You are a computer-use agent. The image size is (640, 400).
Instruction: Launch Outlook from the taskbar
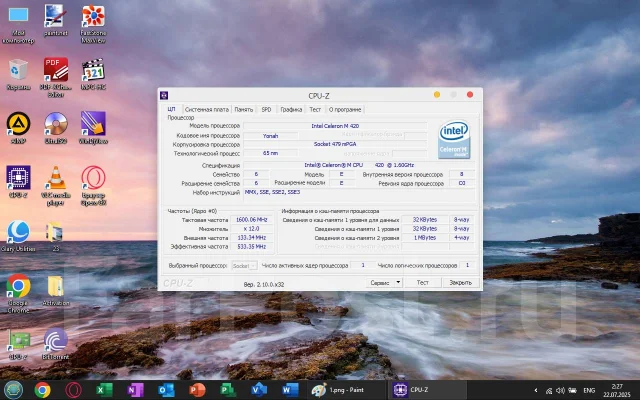(x=166, y=390)
